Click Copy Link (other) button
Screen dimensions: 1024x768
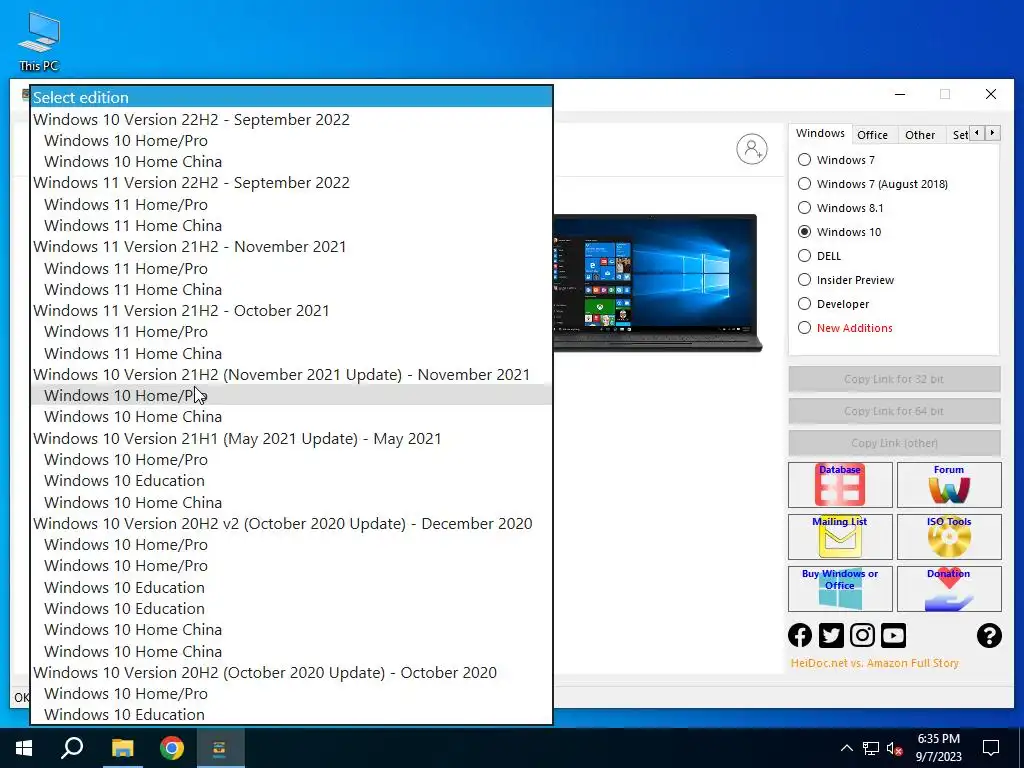coord(894,443)
